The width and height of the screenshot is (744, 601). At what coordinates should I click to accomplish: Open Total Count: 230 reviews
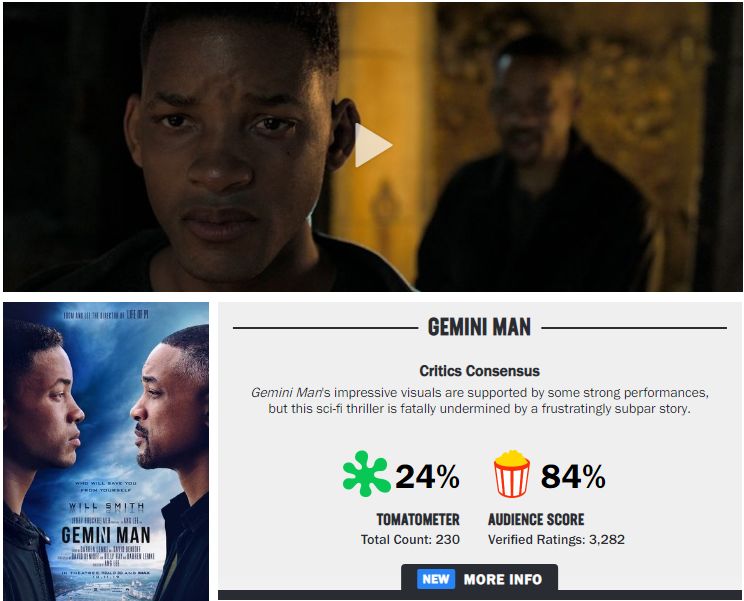click(410, 539)
